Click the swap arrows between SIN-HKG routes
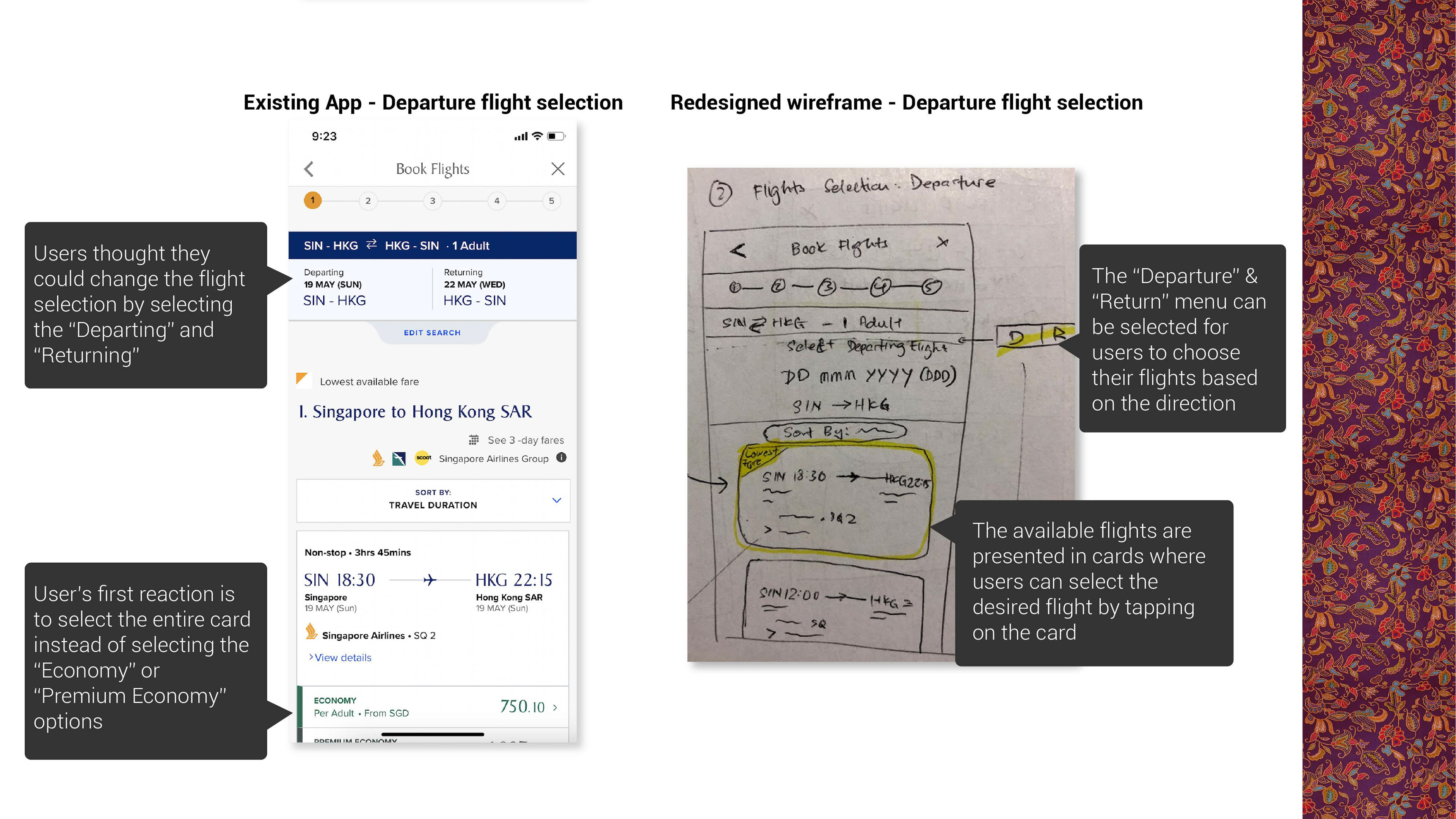 (x=371, y=245)
